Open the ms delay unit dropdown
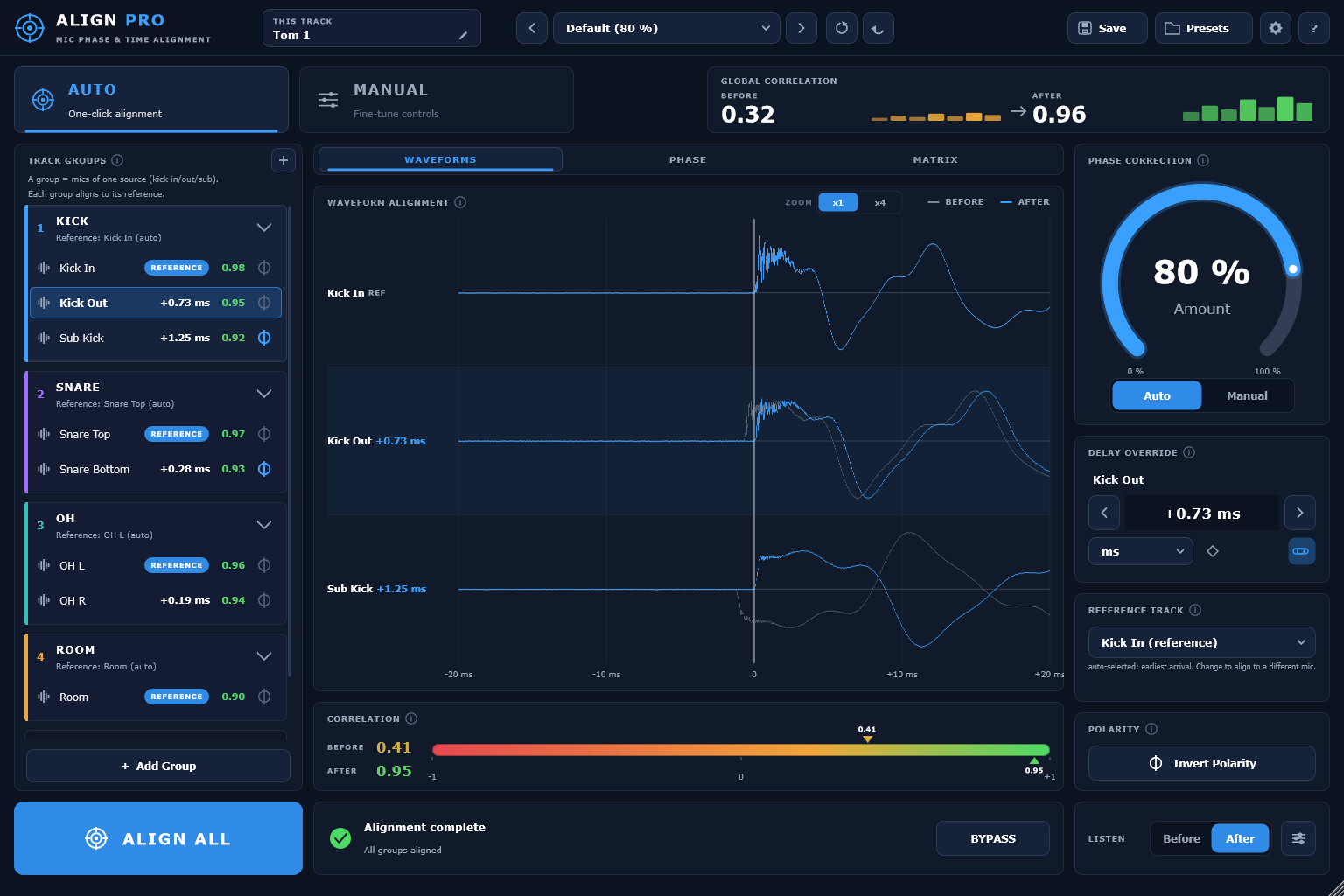 pos(1141,551)
